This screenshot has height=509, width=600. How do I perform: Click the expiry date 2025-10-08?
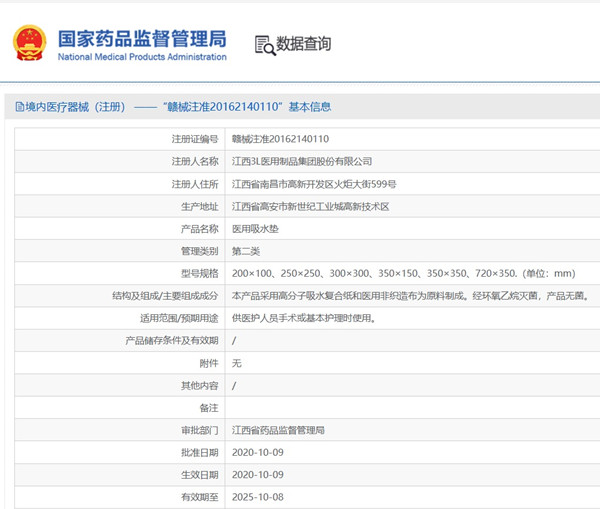click(258, 497)
